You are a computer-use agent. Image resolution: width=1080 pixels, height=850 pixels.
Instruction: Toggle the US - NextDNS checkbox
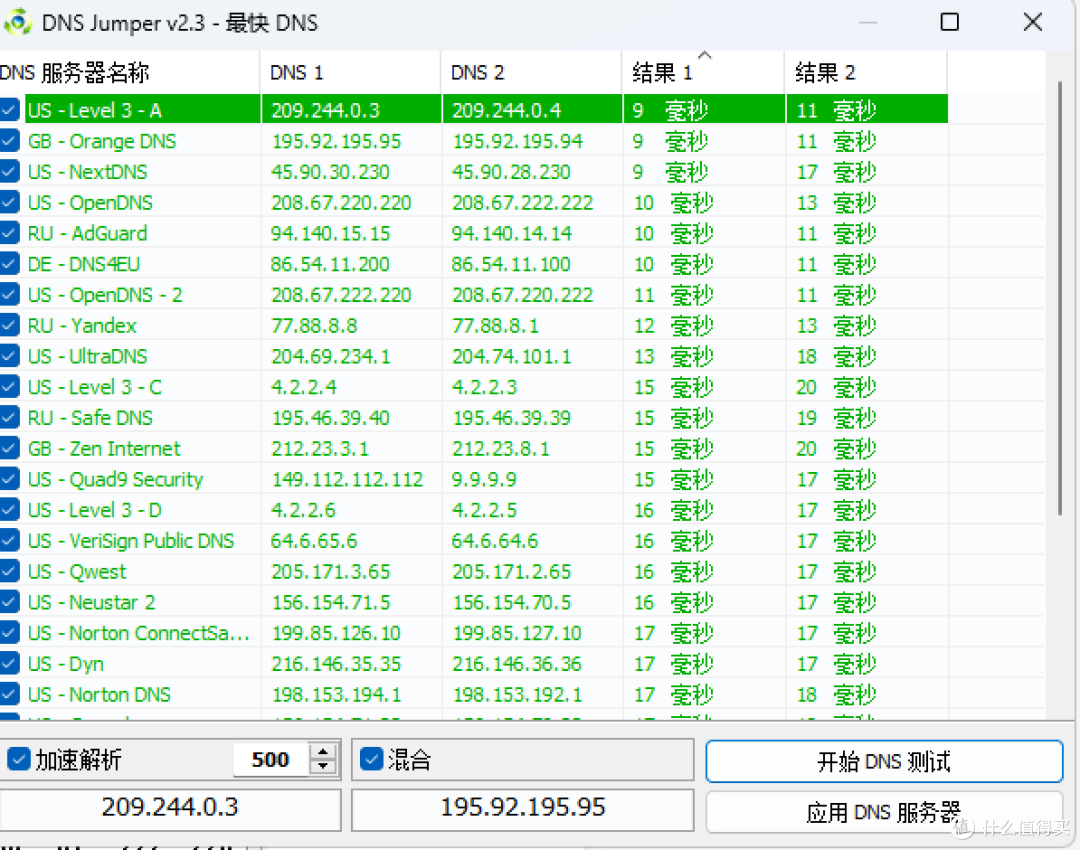click(x=9, y=172)
